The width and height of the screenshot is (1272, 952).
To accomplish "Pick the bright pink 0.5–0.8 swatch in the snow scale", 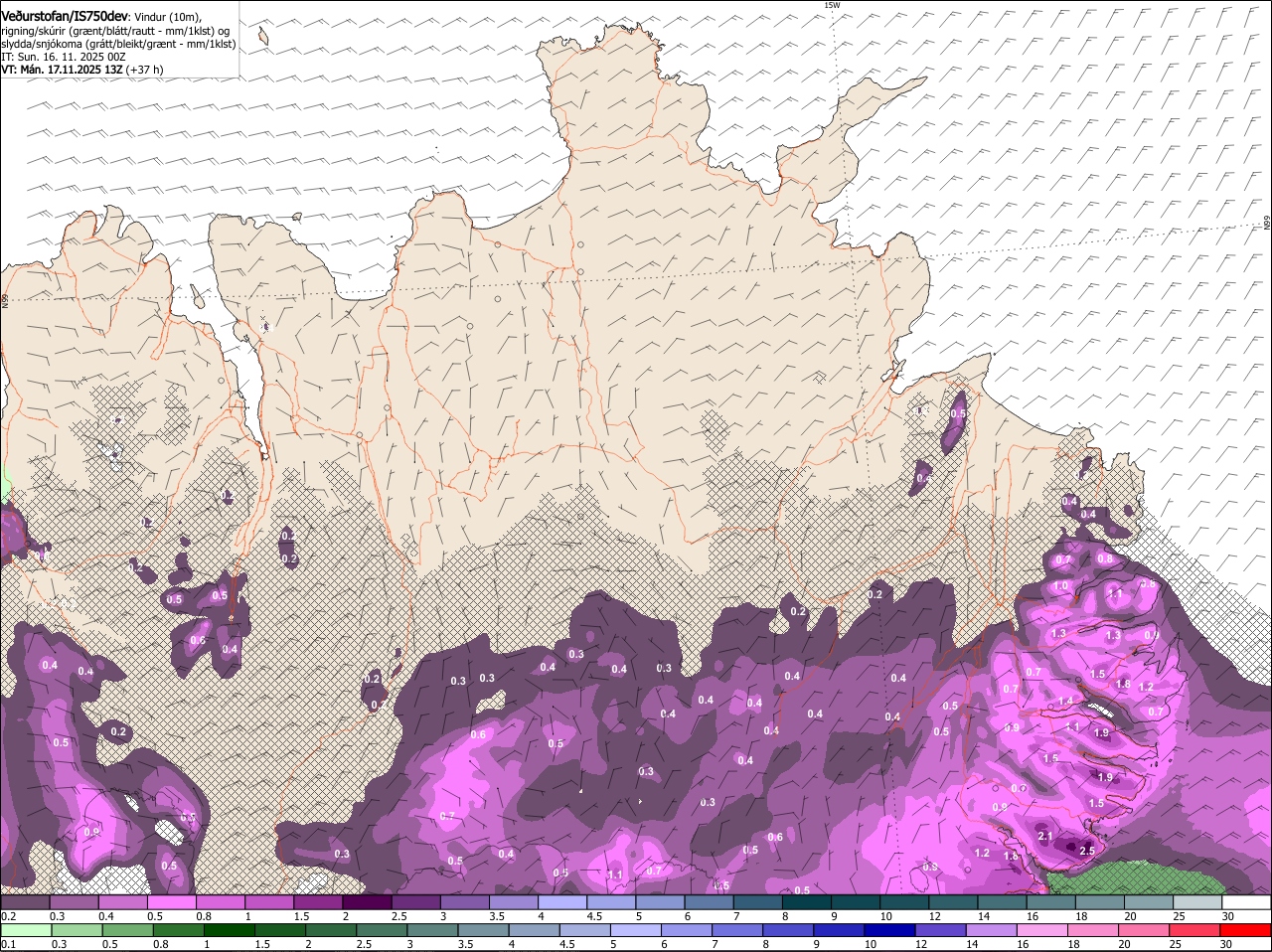I will coord(171,902).
